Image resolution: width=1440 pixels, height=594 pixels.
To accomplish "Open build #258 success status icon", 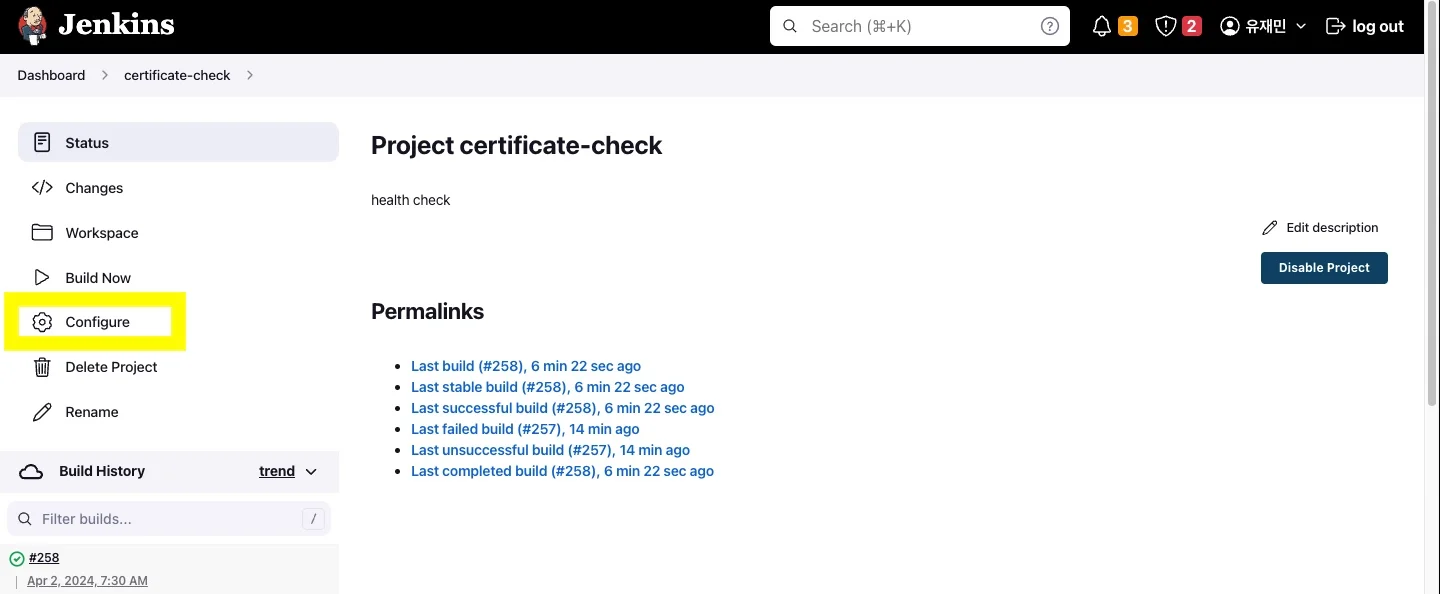I will pos(17,559).
